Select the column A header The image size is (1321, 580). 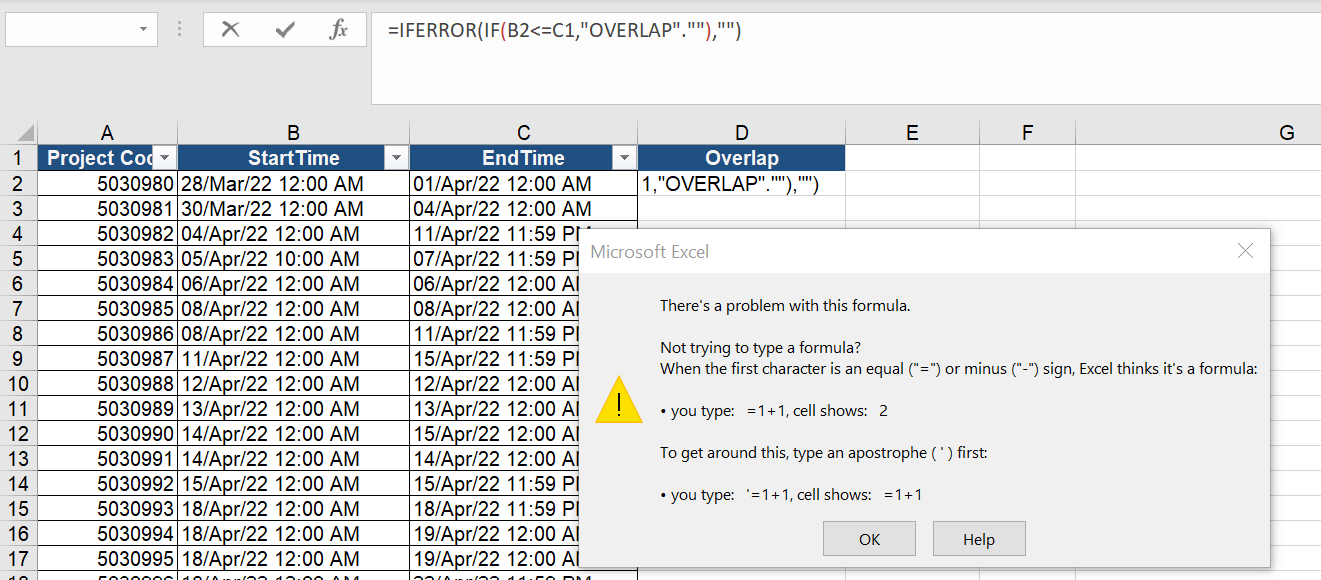click(x=107, y=132)
